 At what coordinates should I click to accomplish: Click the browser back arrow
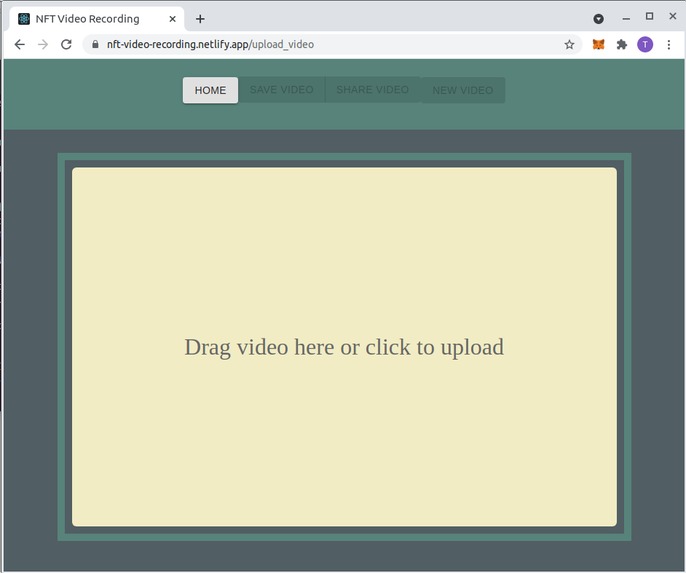click(20, 44)
